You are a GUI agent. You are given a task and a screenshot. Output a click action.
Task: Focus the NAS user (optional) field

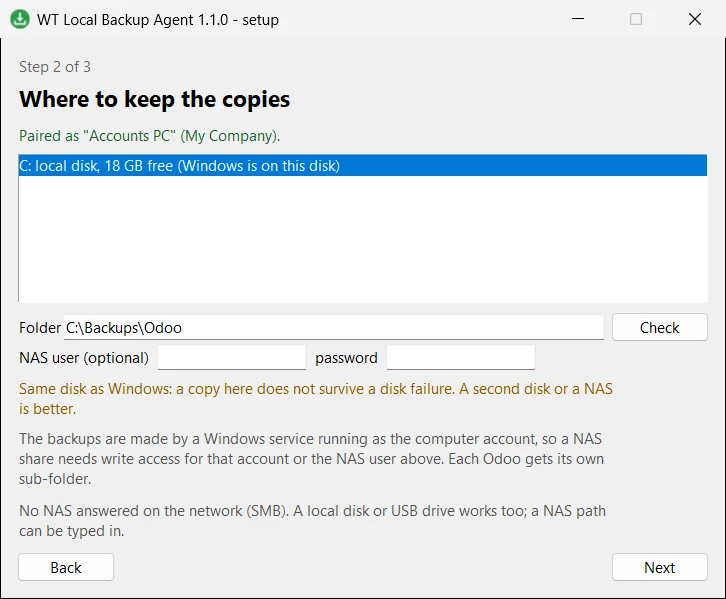point(232,357)
